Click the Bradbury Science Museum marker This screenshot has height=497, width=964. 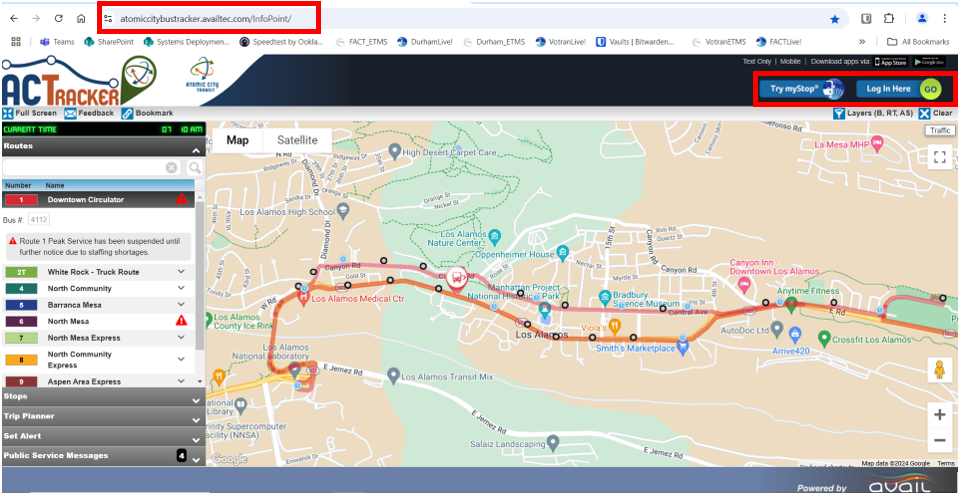pos(605,296)
